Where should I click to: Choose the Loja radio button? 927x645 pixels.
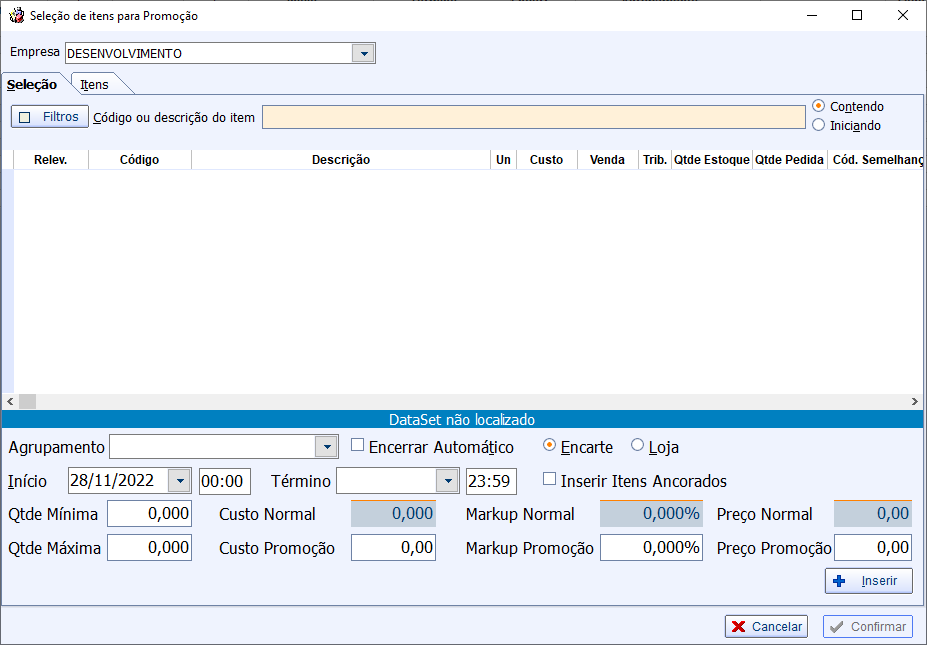(638, 446)
